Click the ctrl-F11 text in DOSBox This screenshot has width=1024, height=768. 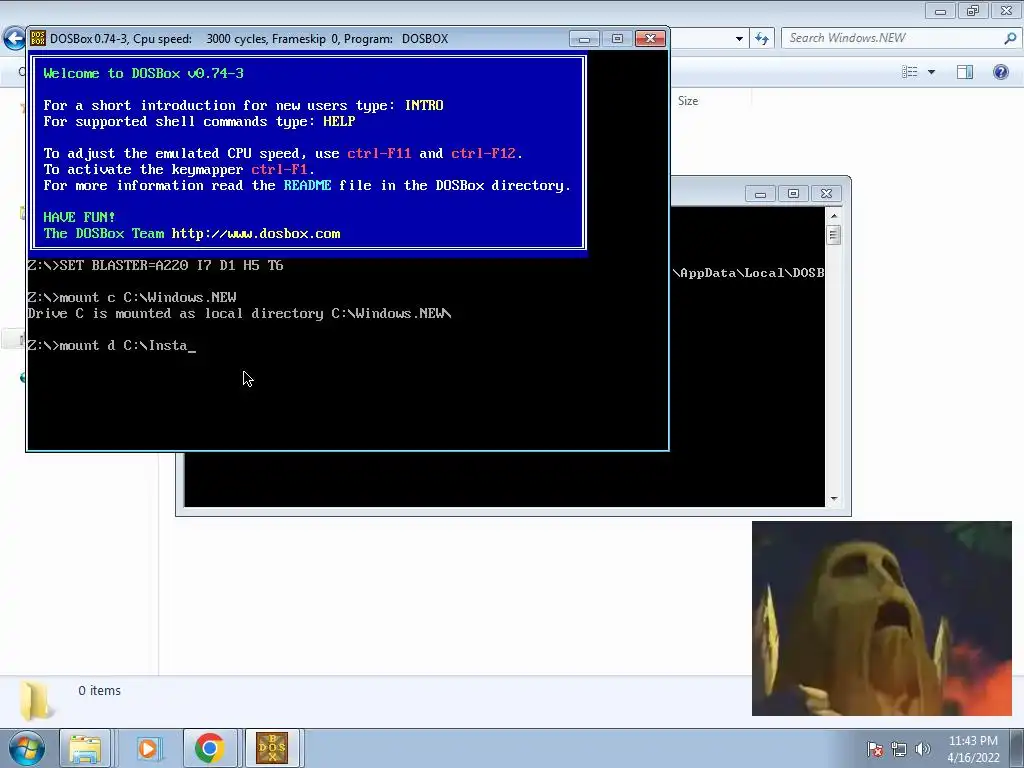379,153
